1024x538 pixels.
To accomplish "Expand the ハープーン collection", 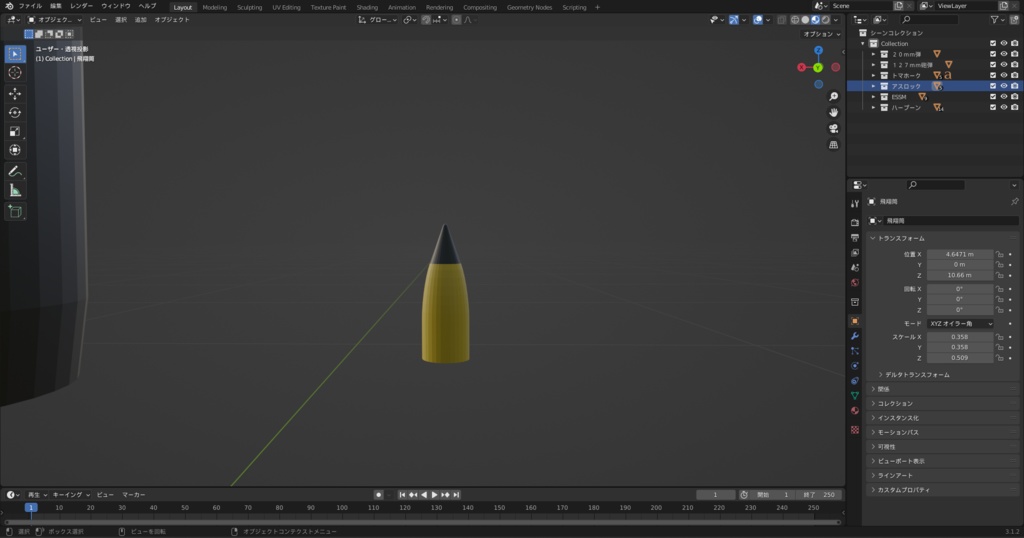I will 873,107.
